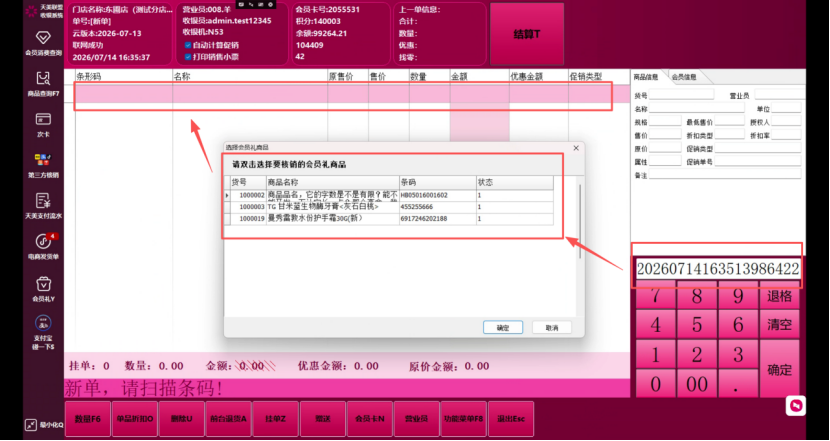Click keypad digit 3
This screenshot has height=441, width=830.
(x=738, y=354)
